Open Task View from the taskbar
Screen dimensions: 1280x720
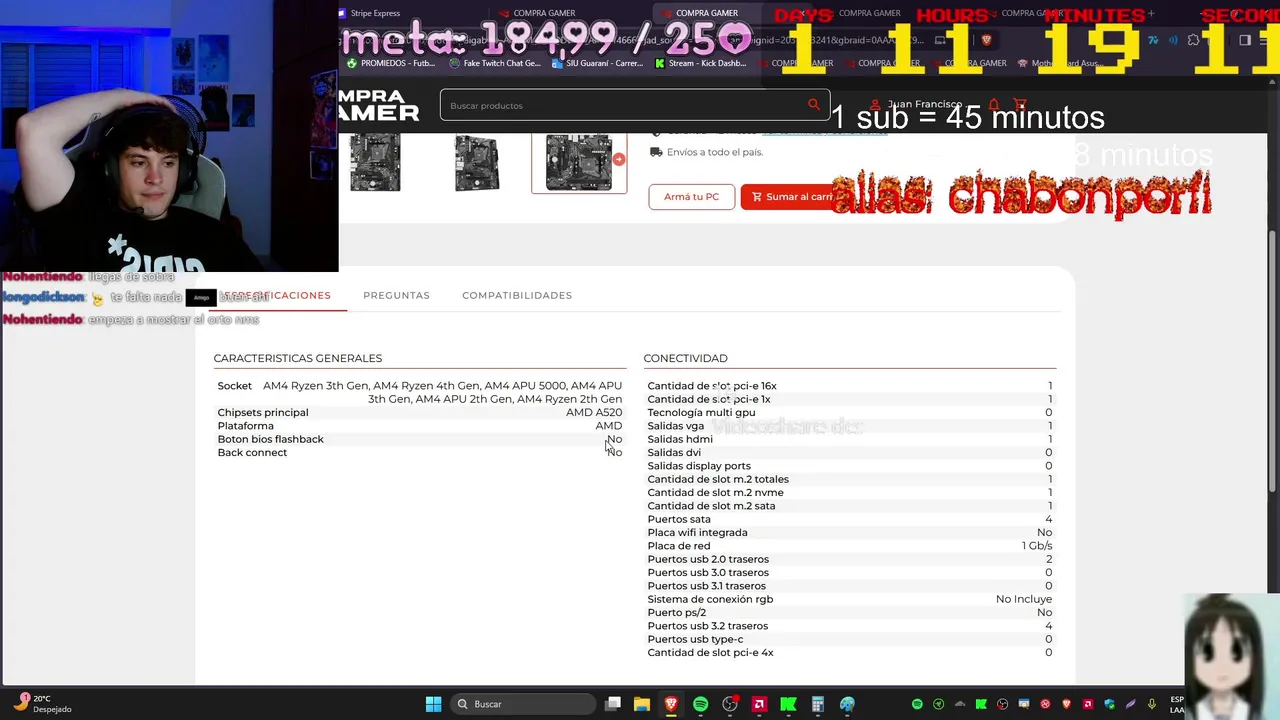(x=613, y=704)
